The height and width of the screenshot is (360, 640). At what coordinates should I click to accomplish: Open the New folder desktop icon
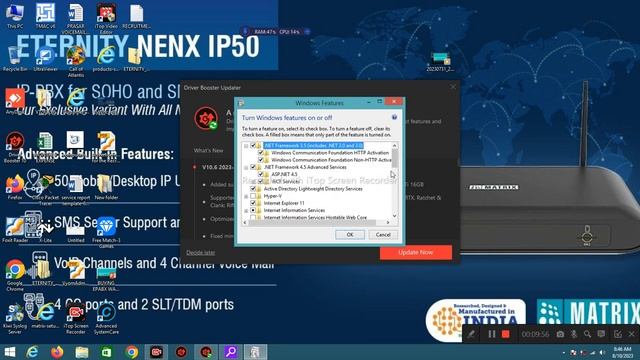[106, 187]
